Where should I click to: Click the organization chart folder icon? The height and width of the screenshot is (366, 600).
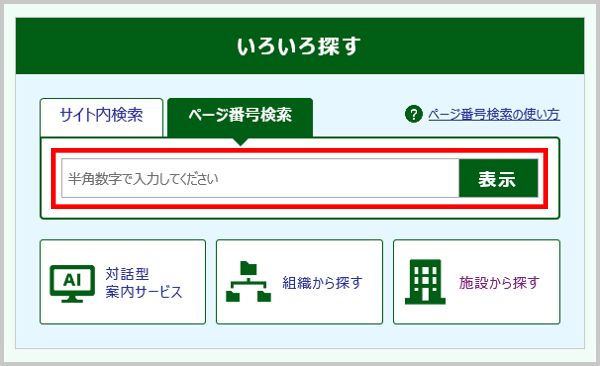tap(248, 282)
